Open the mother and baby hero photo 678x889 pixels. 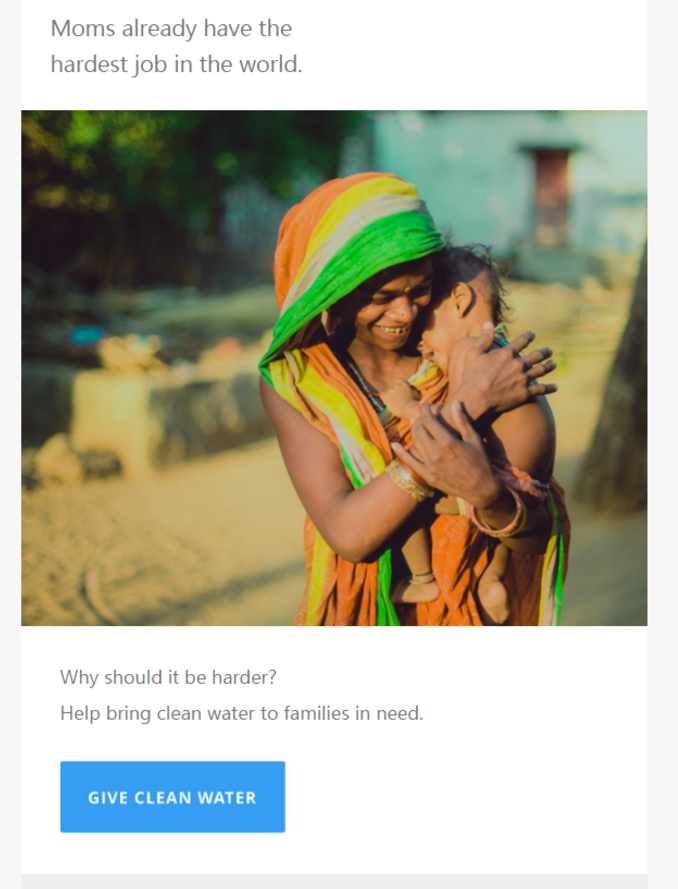tap(334, 368)
